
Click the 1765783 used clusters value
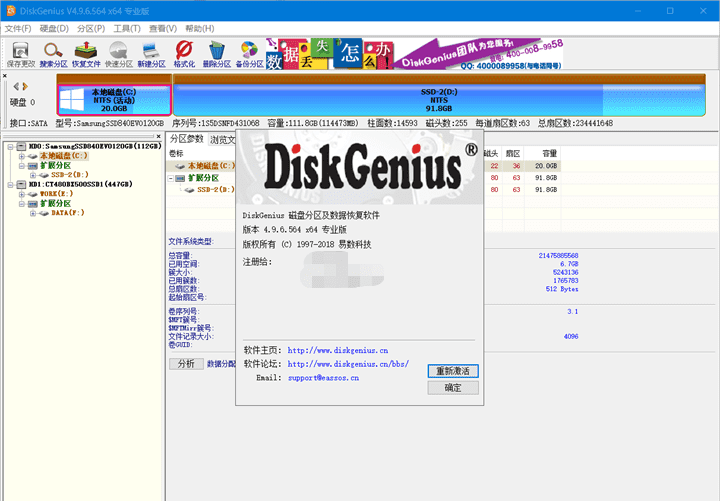pyautogui.click(x=565, y=281)
